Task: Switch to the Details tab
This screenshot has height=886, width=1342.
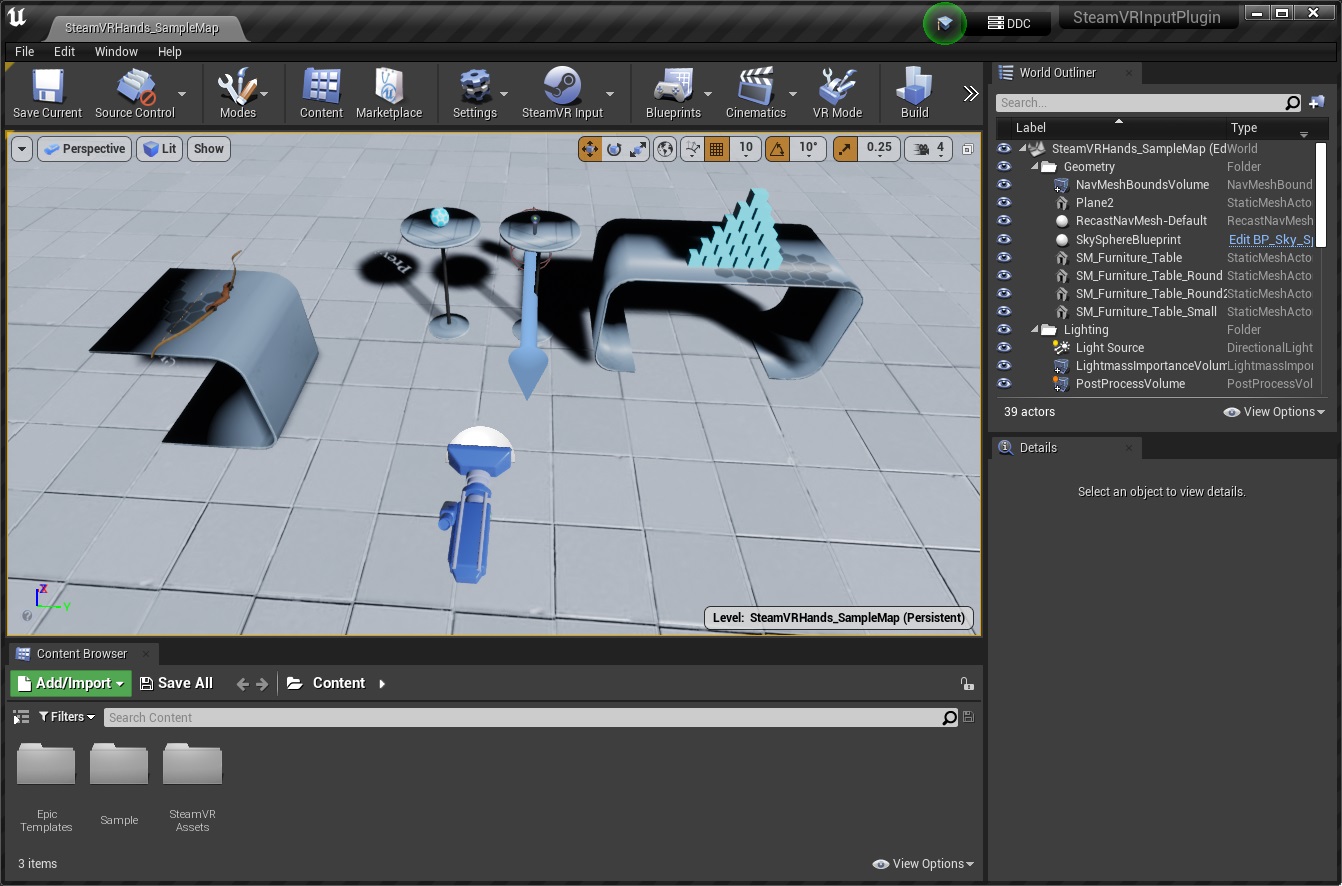Action: click(1037, 448)
